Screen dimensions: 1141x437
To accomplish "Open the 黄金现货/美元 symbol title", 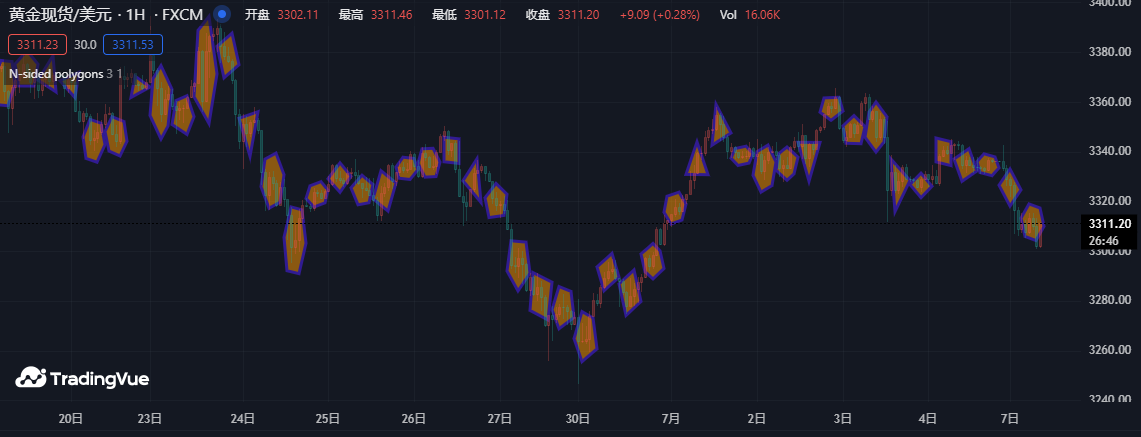I will coord(58,16).
